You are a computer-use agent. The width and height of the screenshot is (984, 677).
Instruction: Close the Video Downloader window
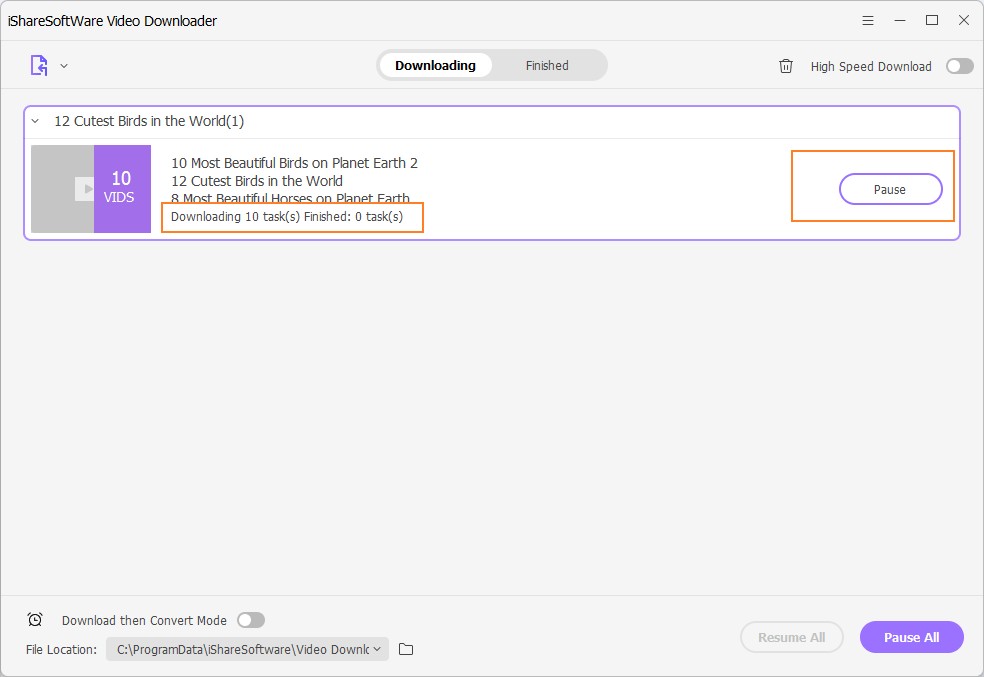964,21
